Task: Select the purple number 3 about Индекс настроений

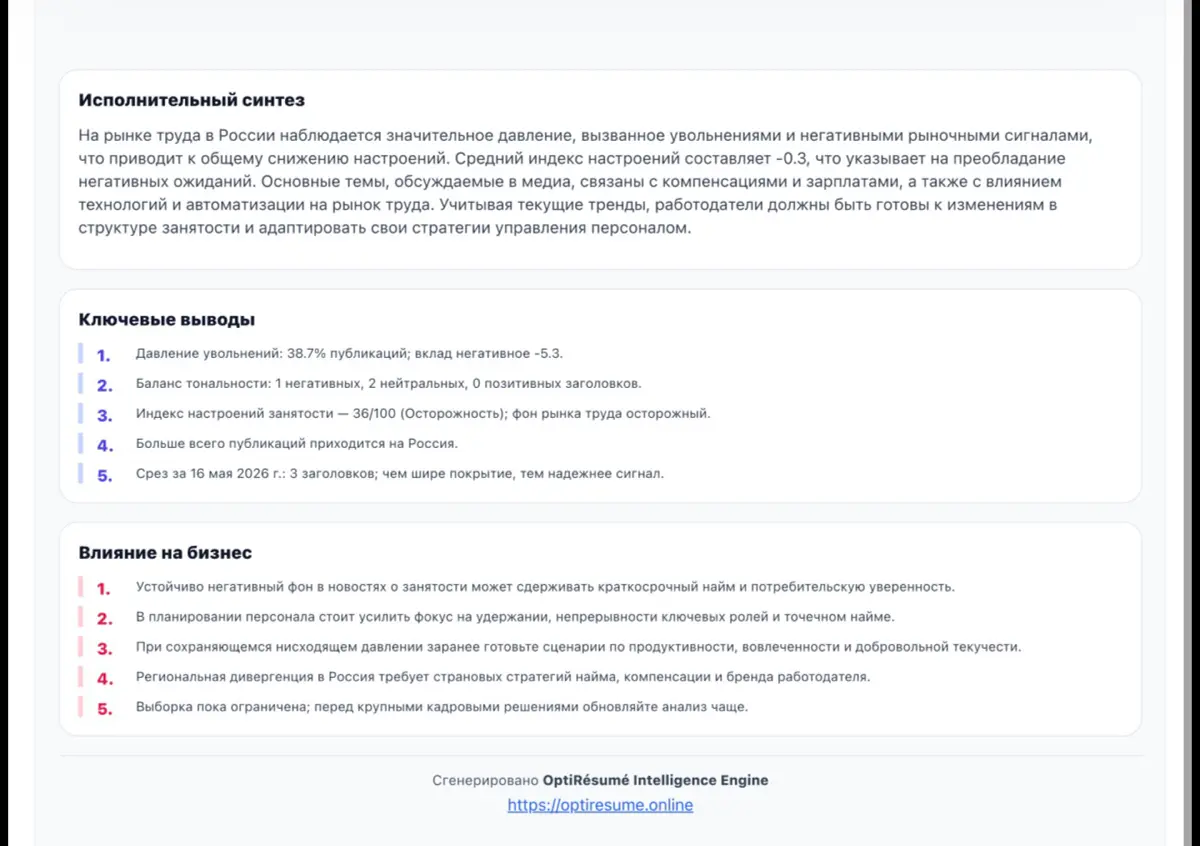Action: tap(105, 415)
